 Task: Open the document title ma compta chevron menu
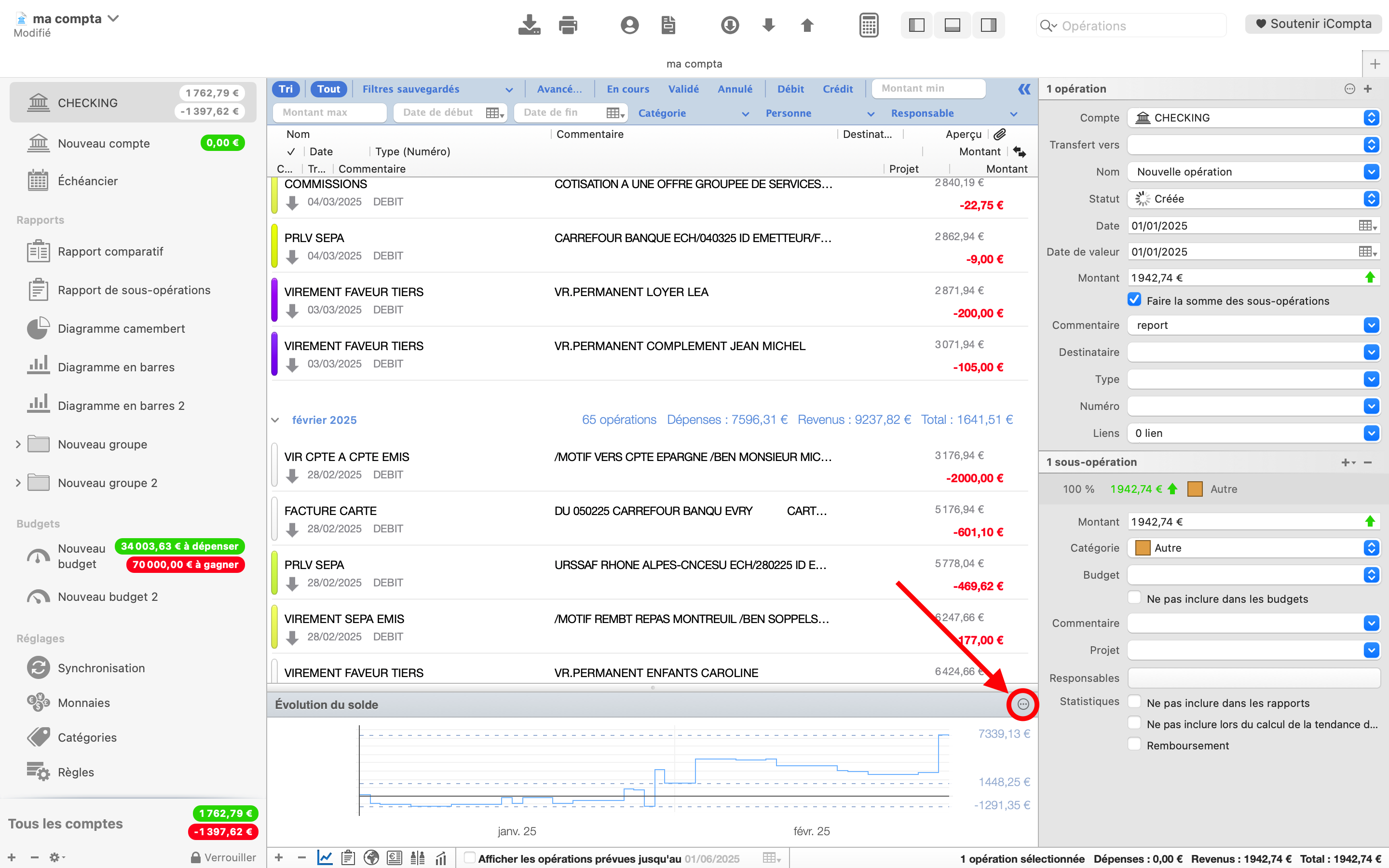click(114, 18)
